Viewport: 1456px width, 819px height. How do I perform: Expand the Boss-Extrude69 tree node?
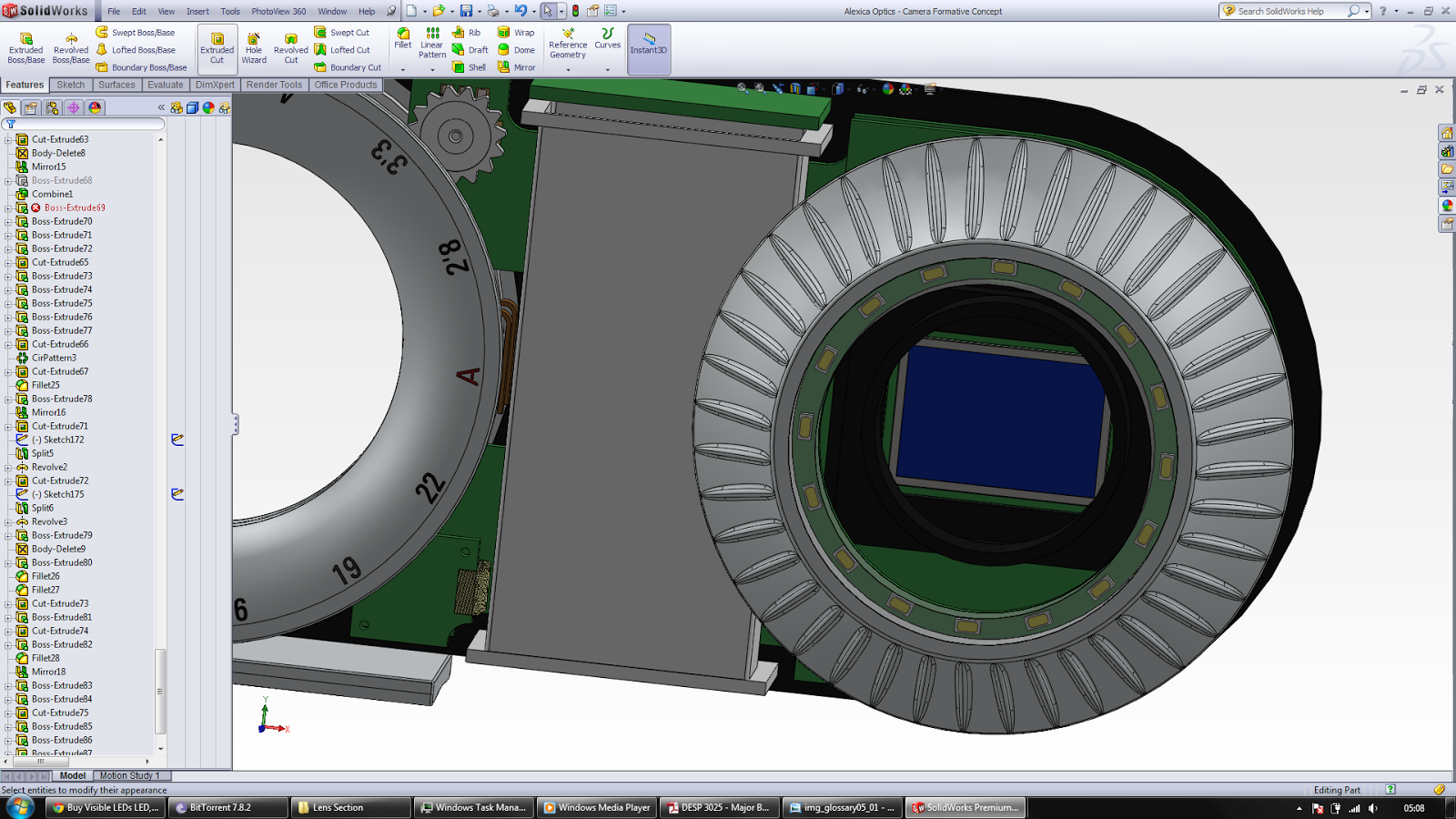click(8, 207)
